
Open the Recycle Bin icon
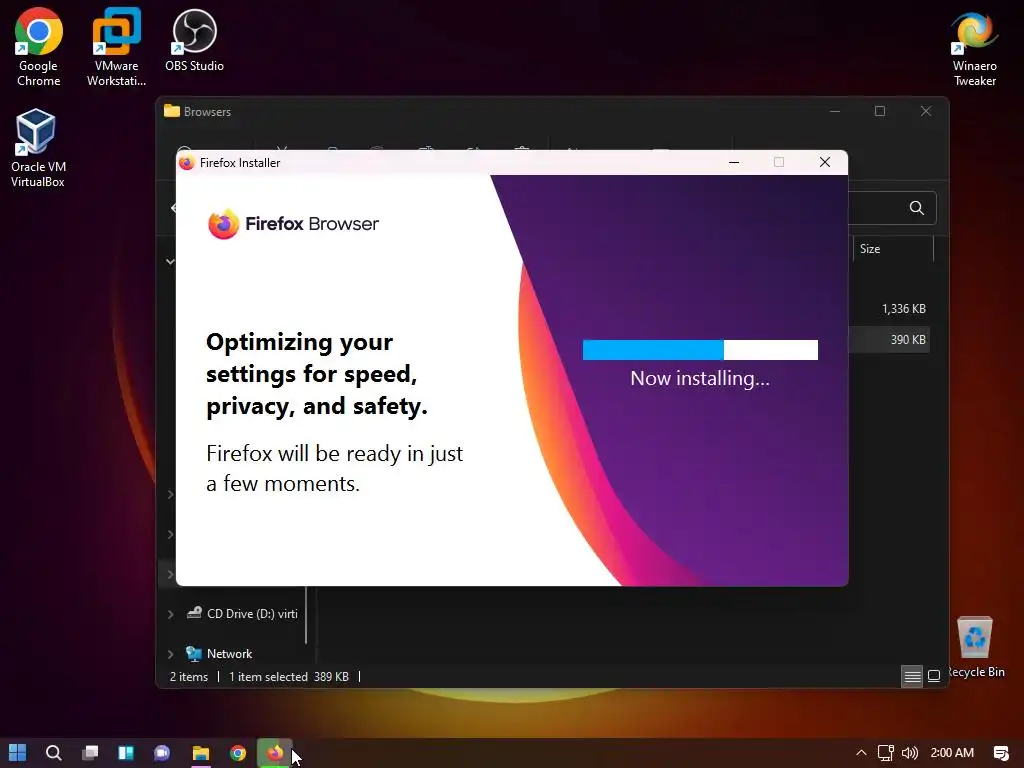[975, 647]
